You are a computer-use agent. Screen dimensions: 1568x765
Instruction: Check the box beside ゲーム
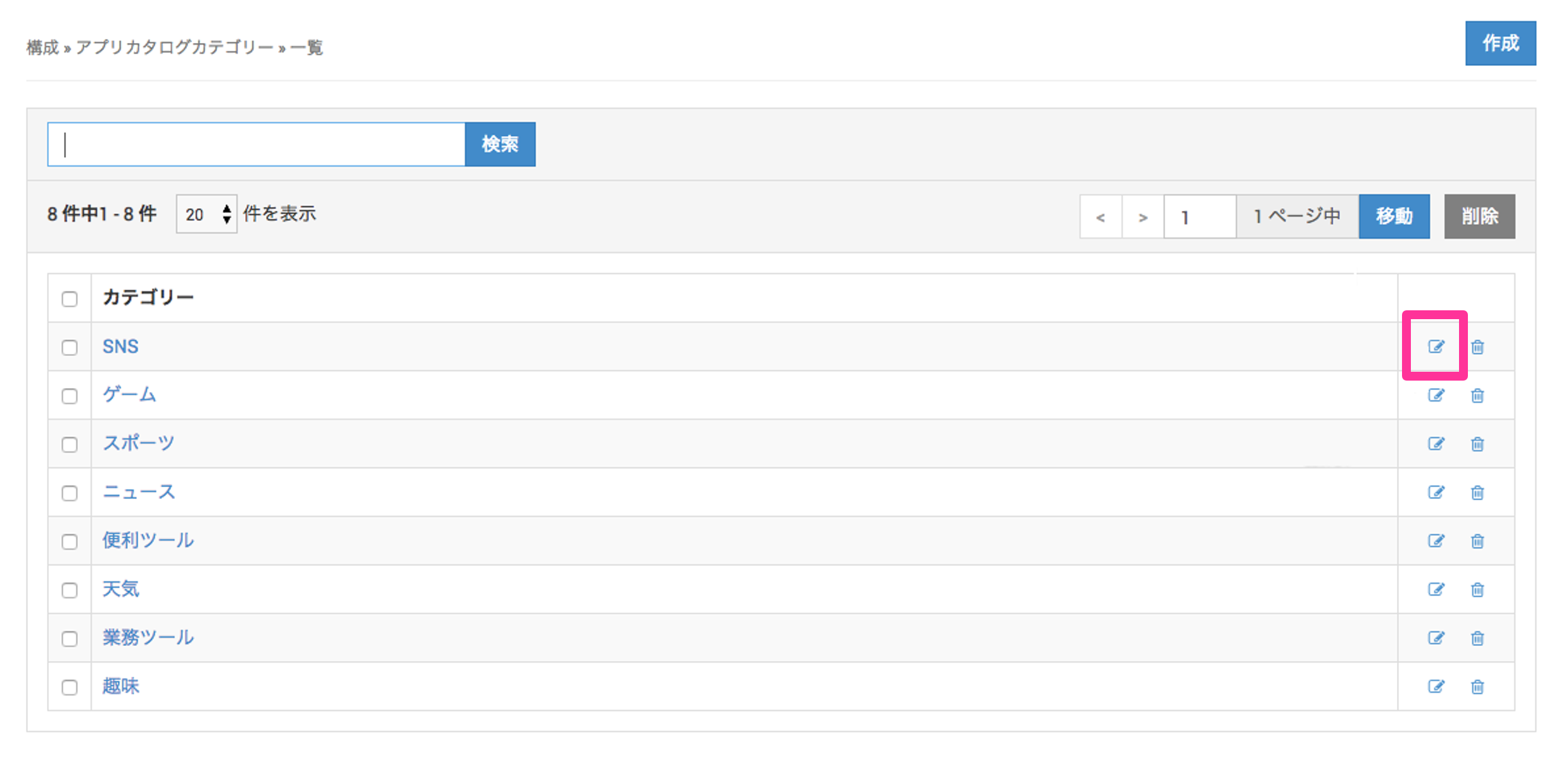[x=70, y=396]
